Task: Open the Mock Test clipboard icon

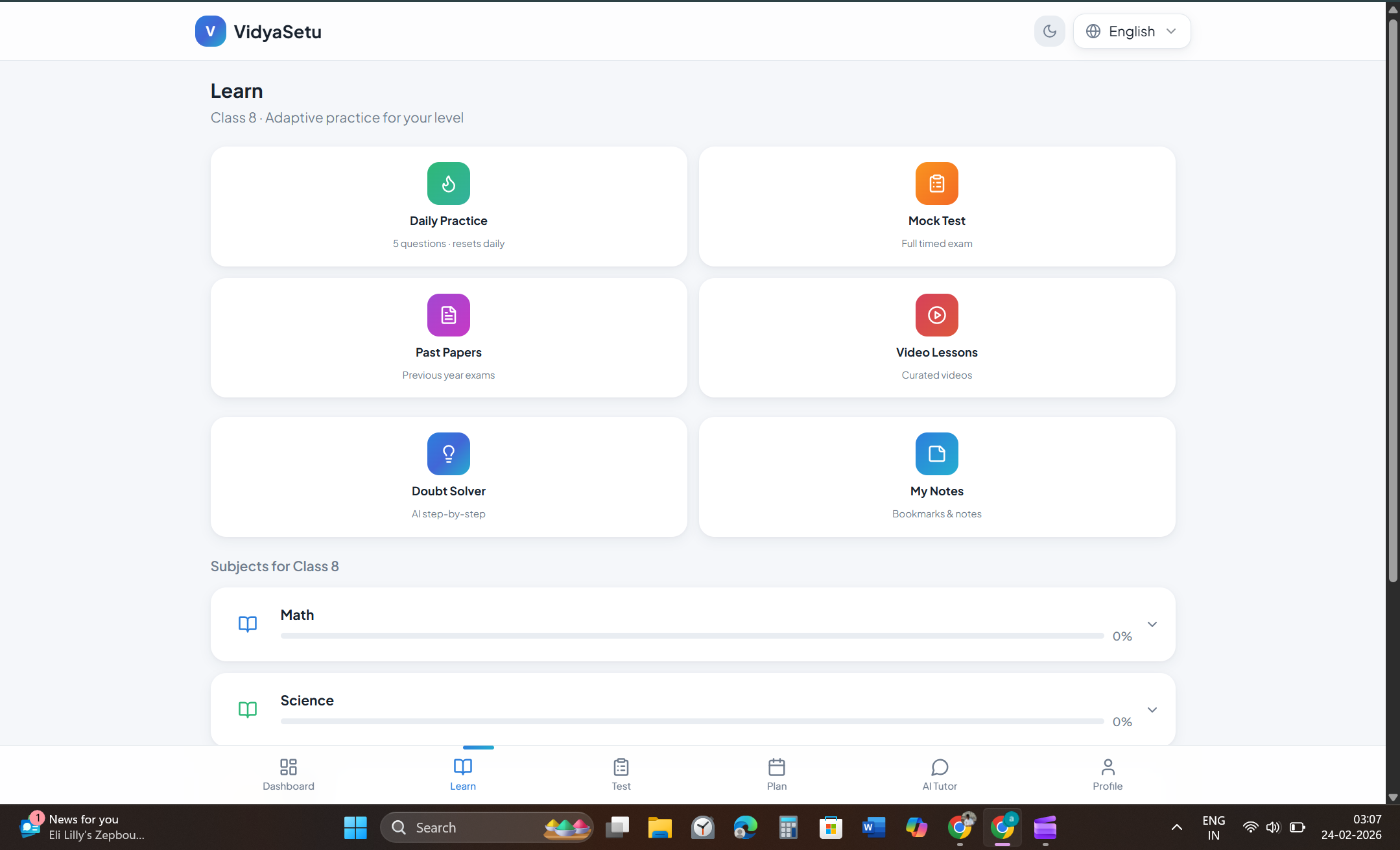Action: coord(936,183)
